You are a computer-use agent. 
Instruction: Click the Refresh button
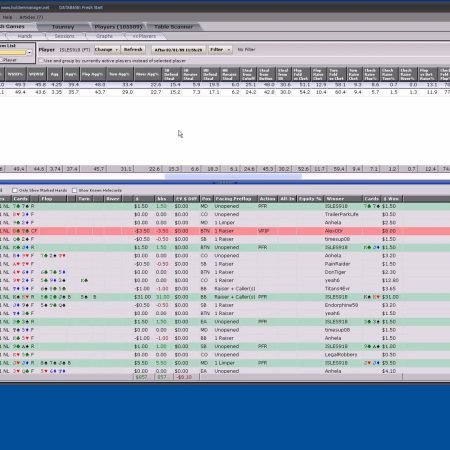click(x=133, y=50)
